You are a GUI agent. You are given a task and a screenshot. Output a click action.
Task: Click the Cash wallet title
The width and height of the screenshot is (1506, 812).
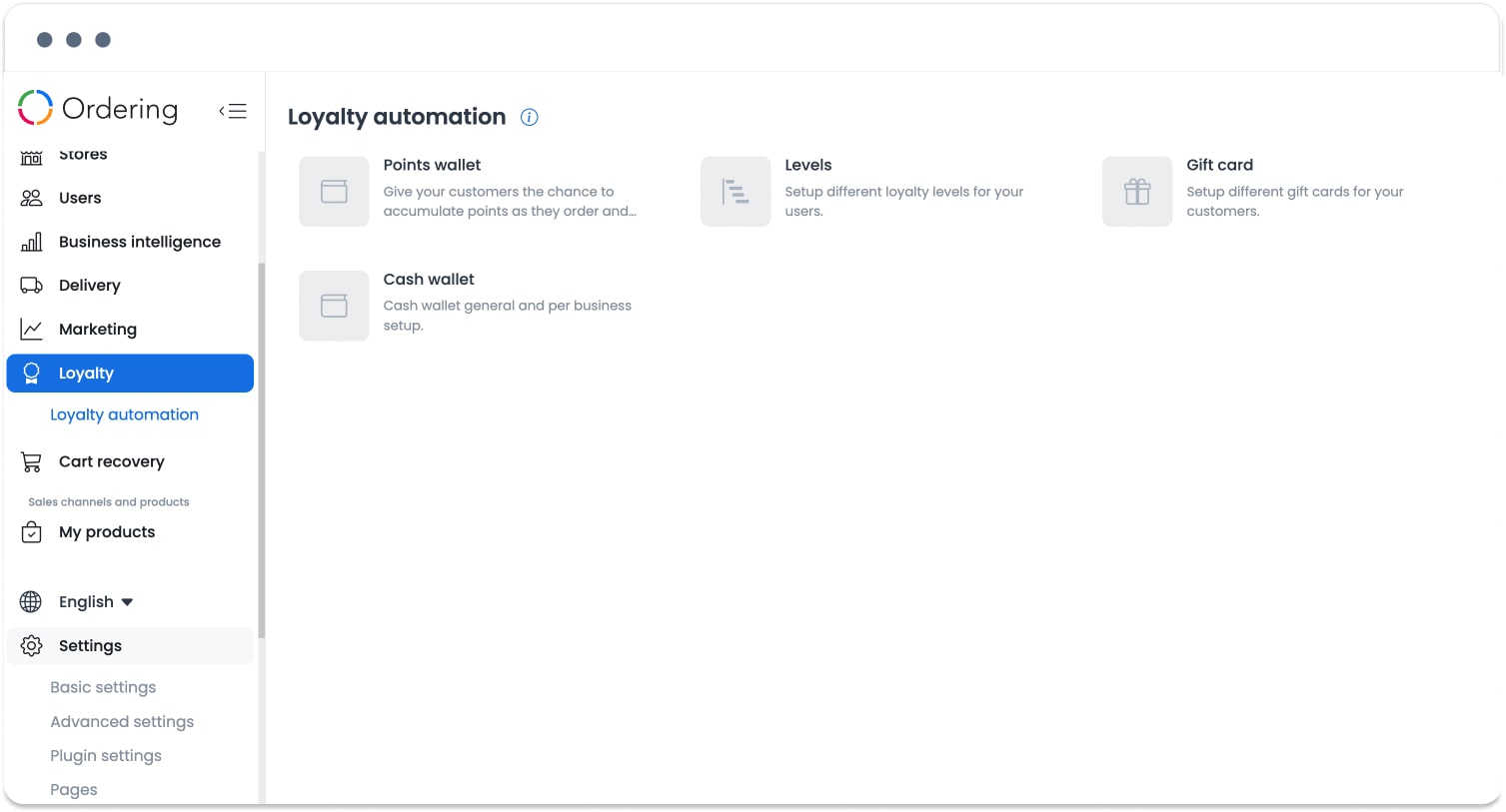point(429,279)
